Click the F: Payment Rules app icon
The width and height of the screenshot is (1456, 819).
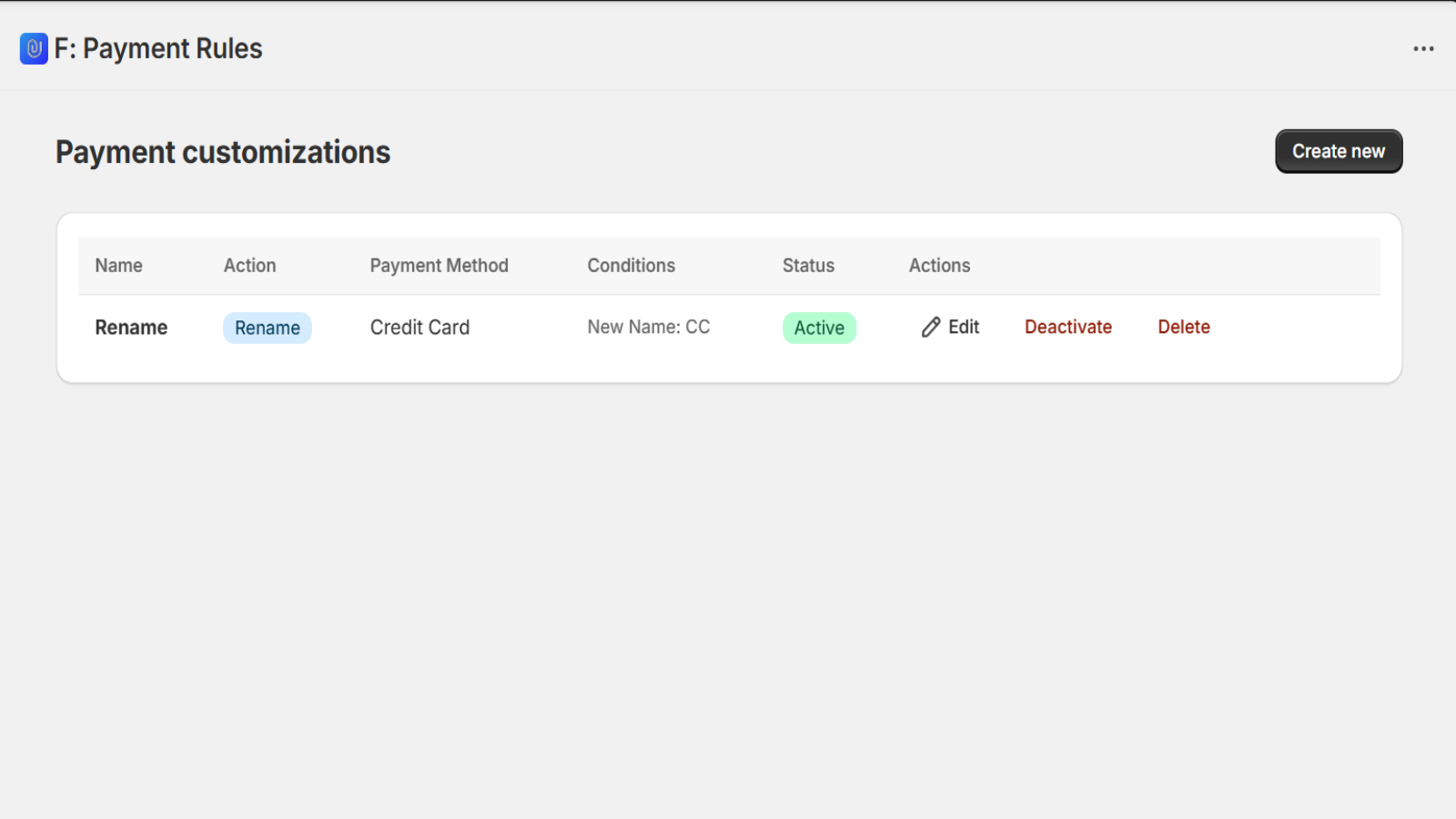34,48
